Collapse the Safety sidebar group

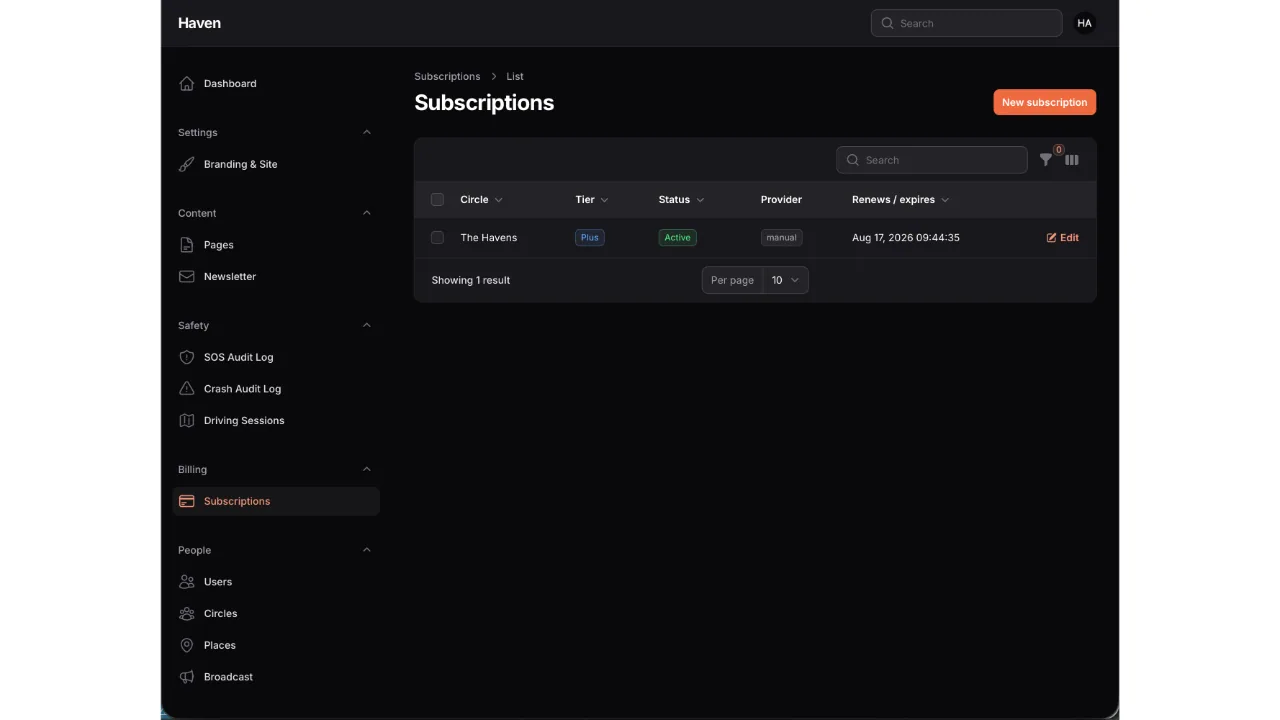[x=366, y=325]
